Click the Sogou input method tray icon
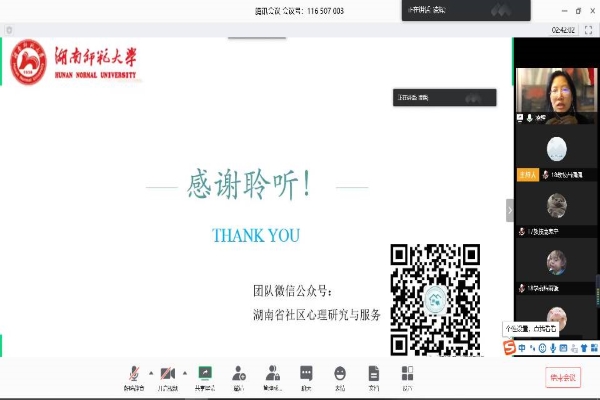Viewport: 600px width, 400px height. click(508, 347)
